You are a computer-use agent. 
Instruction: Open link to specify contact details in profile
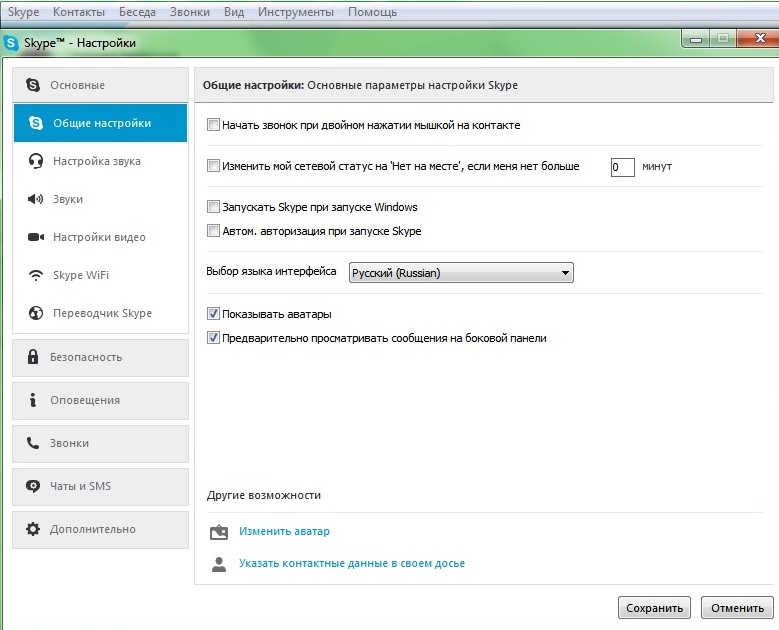click(x=352, y=563)
